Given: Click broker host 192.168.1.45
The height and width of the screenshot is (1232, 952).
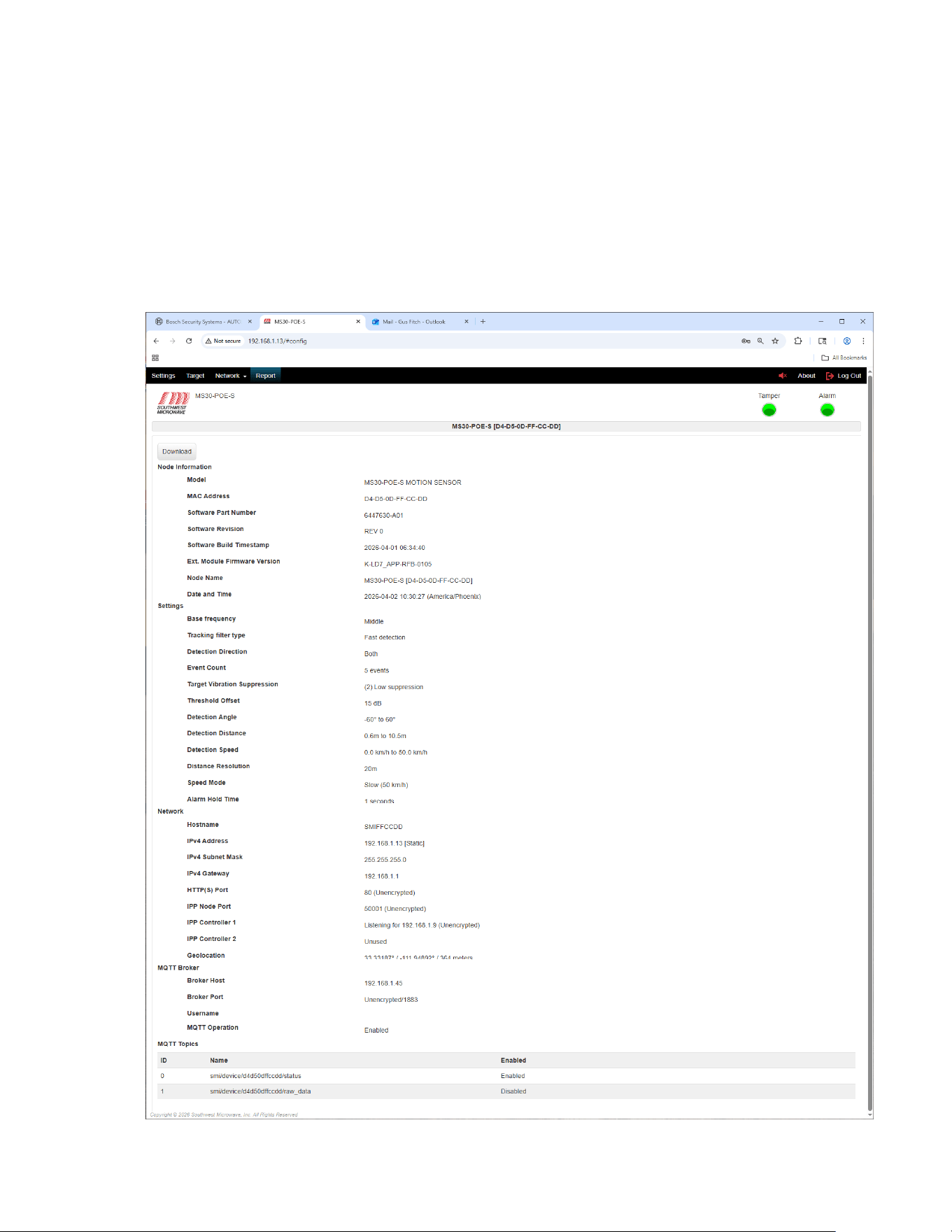Looking at the screenshot, I should (x=383, y=983).
